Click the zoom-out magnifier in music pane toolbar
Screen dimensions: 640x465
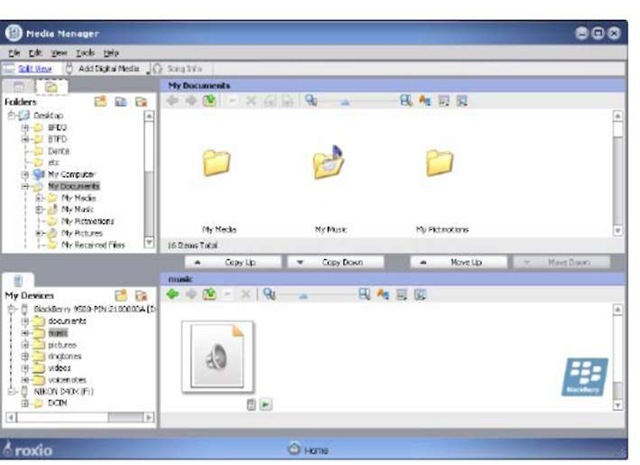click(x=269, y=294)
